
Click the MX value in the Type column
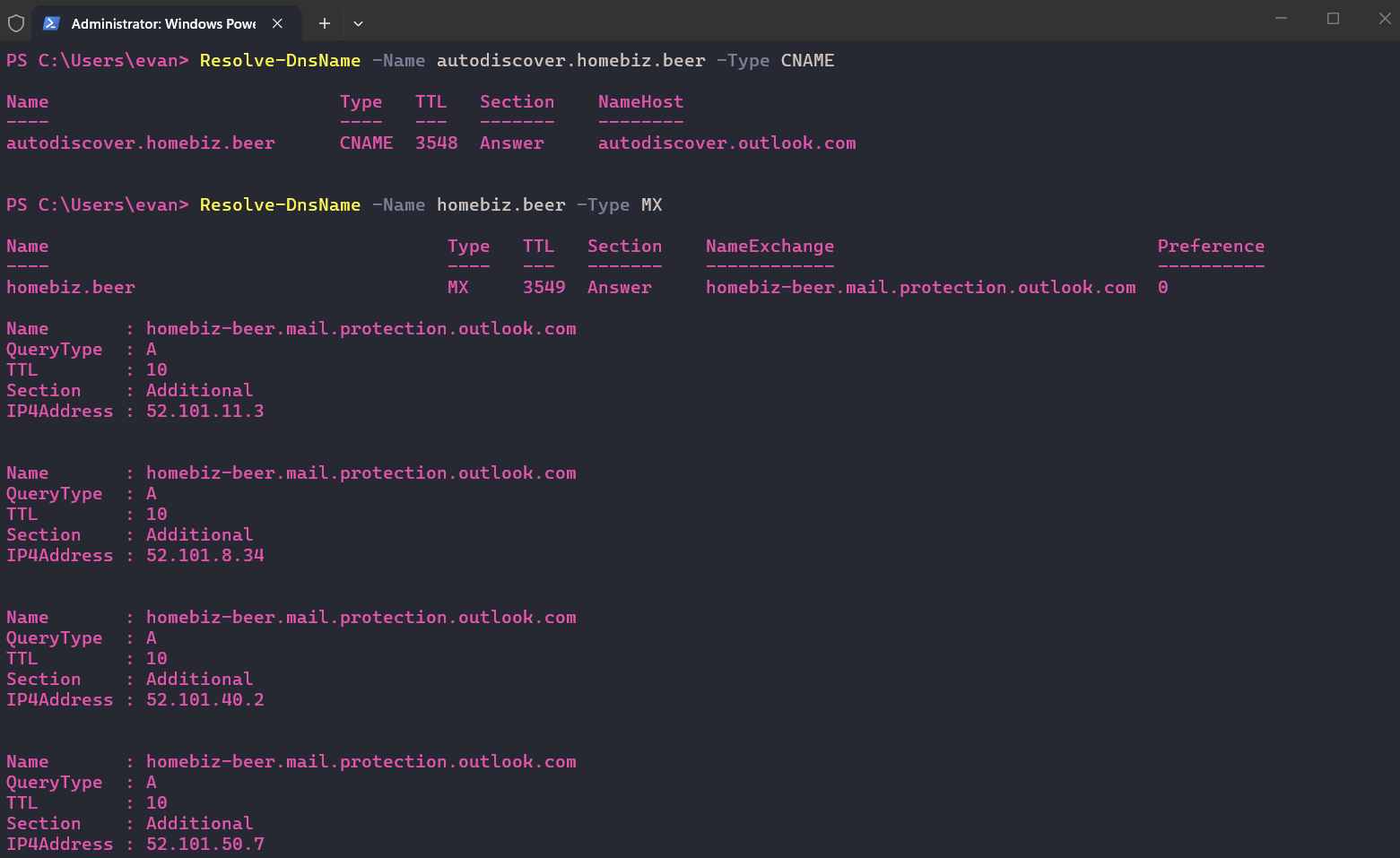458,287
